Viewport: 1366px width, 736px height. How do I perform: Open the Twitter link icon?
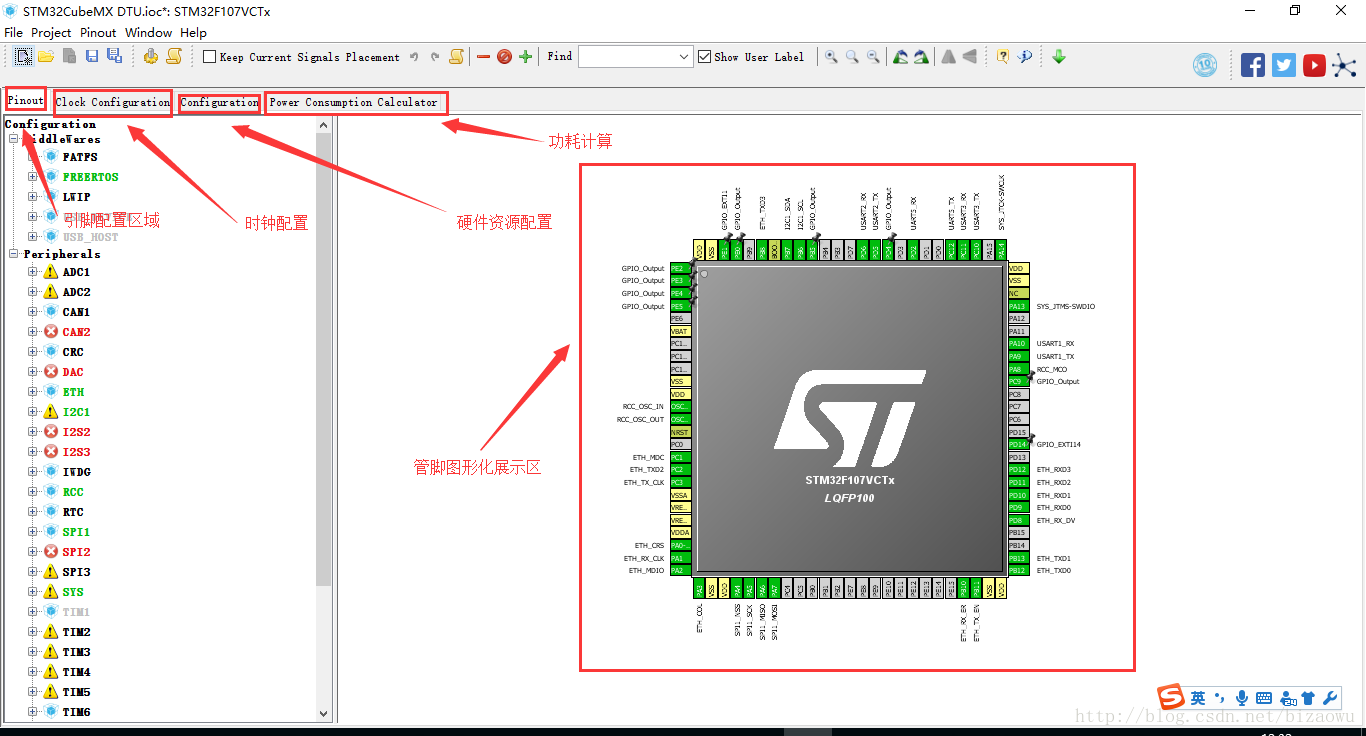(1284, 66)
